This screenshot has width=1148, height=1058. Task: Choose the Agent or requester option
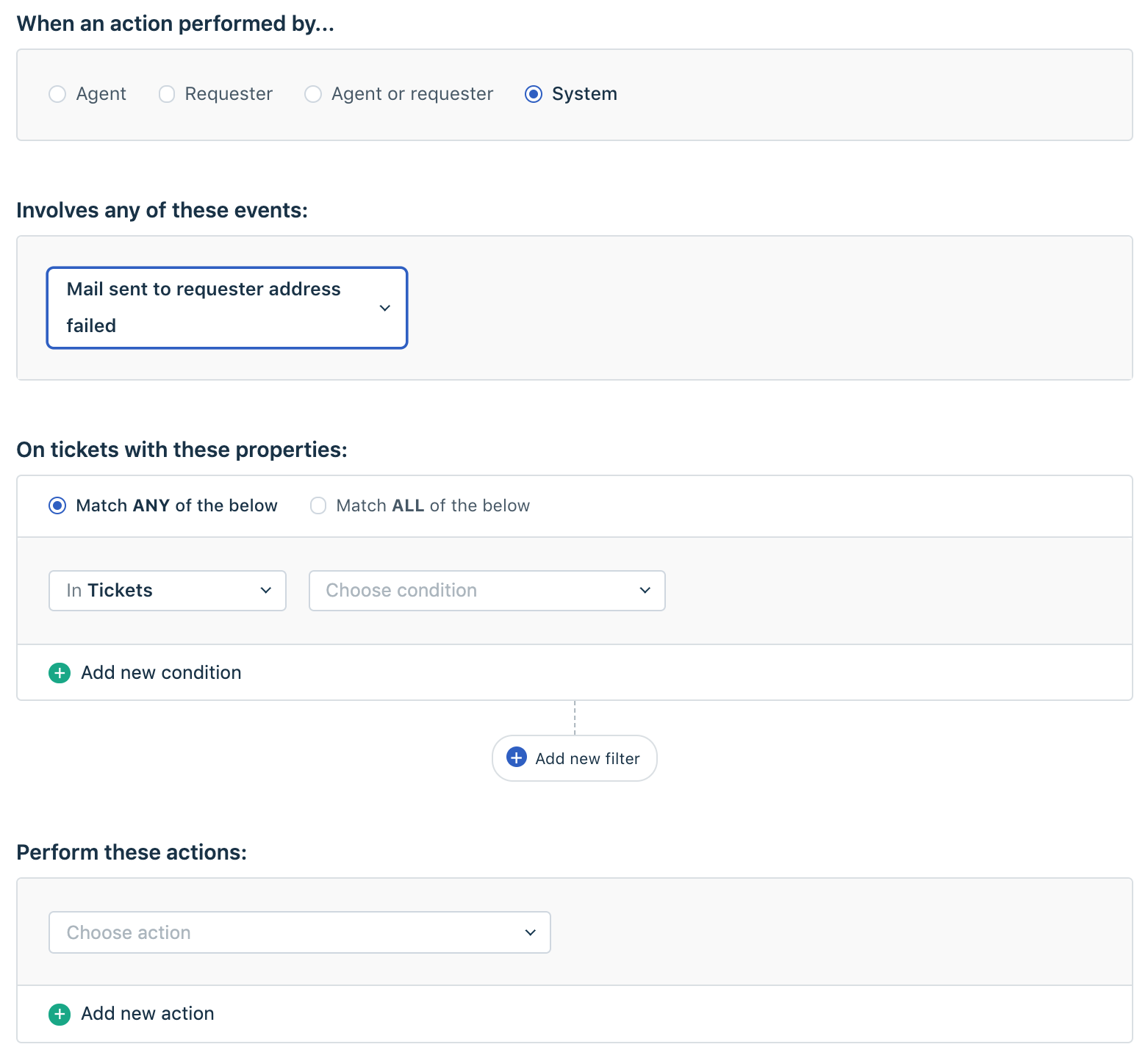(313, 94)
